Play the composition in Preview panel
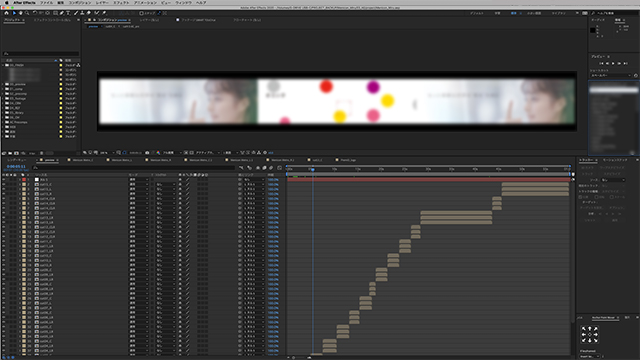This screenshot has height=360, width=640. (613, 64)
